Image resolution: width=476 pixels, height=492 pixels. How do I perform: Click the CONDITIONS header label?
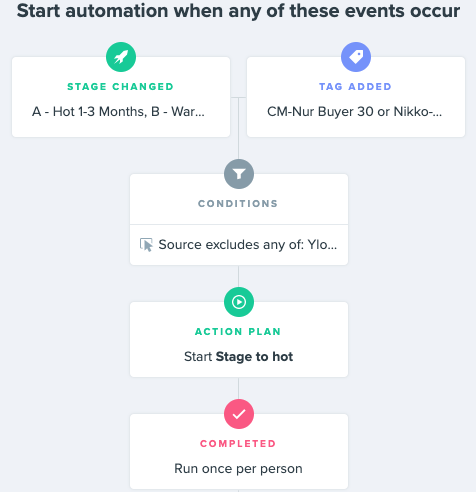[238, 204]
